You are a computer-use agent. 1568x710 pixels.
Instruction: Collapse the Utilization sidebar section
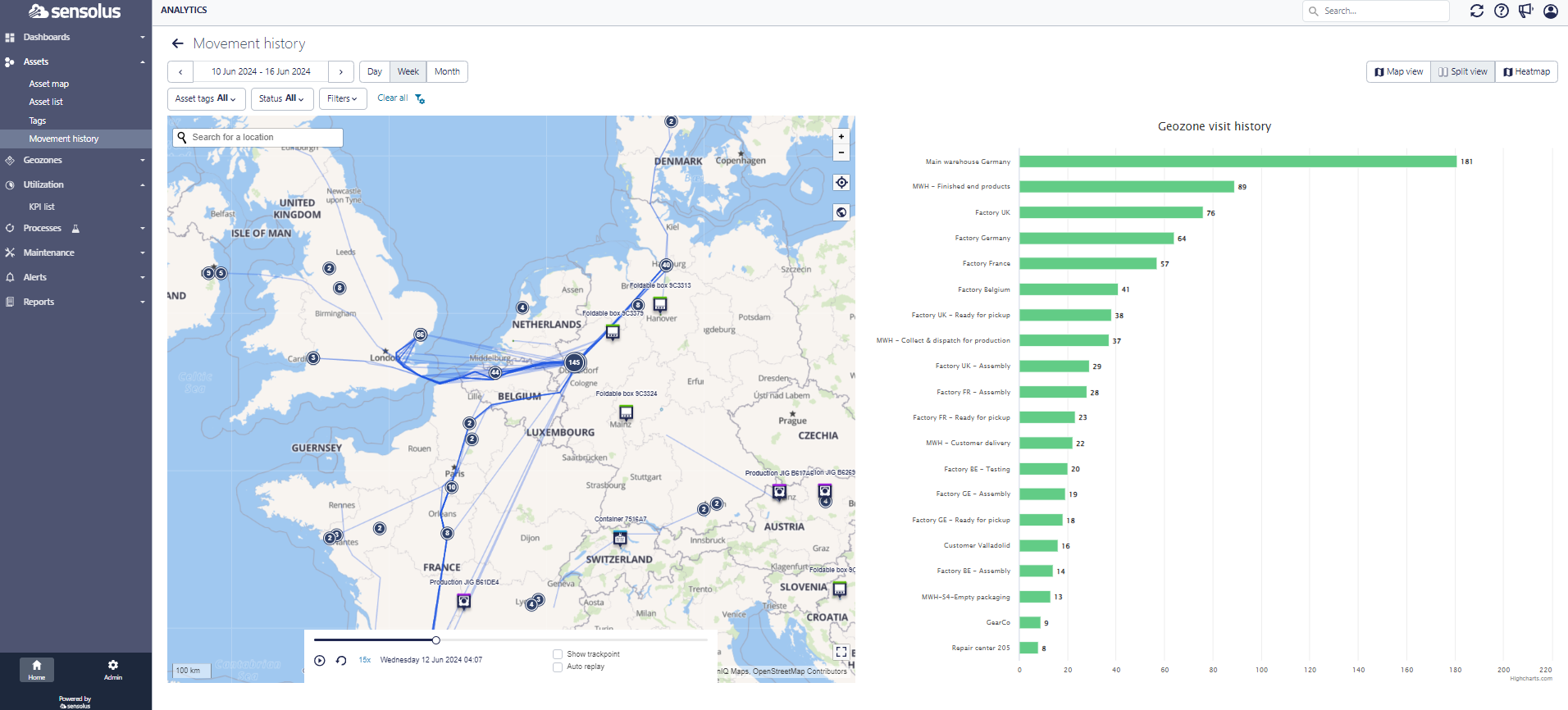[75, 184]
